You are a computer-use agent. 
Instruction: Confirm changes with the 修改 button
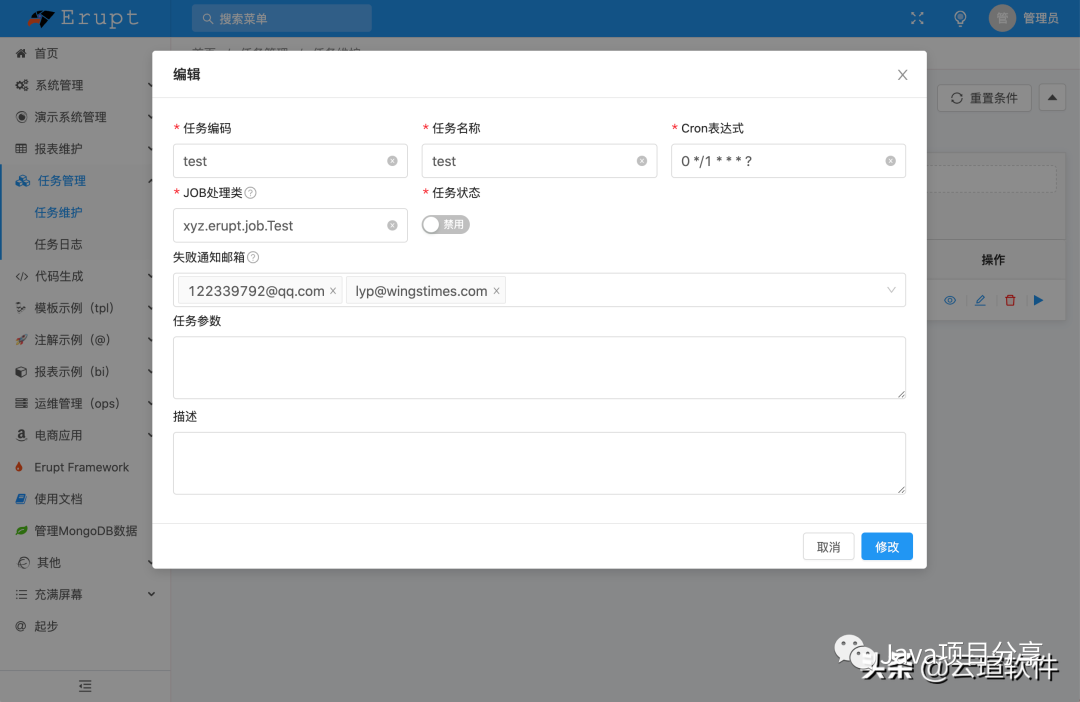(x=886, y=547)
